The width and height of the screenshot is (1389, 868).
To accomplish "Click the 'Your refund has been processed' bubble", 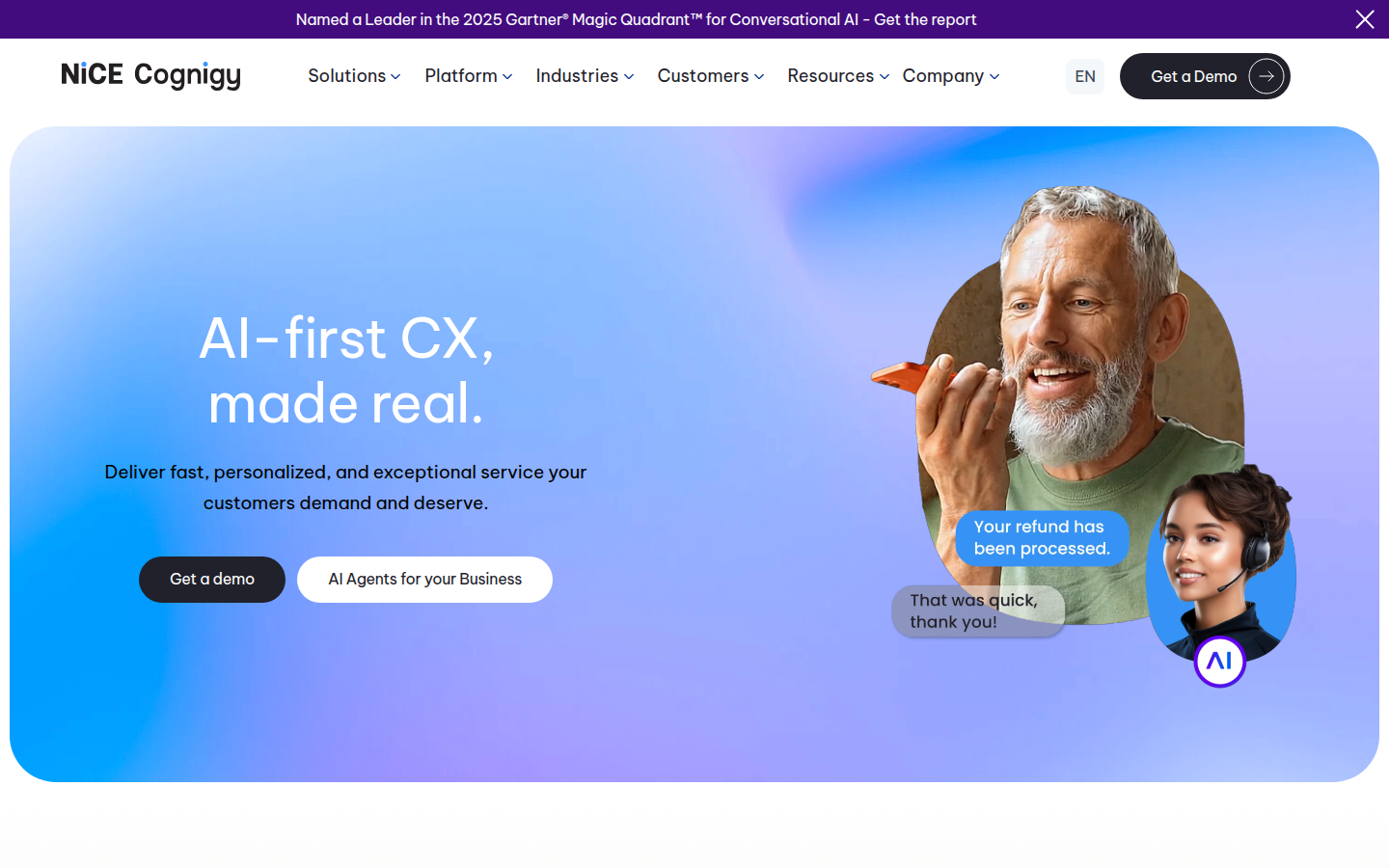I will [x=1042, y=537].
